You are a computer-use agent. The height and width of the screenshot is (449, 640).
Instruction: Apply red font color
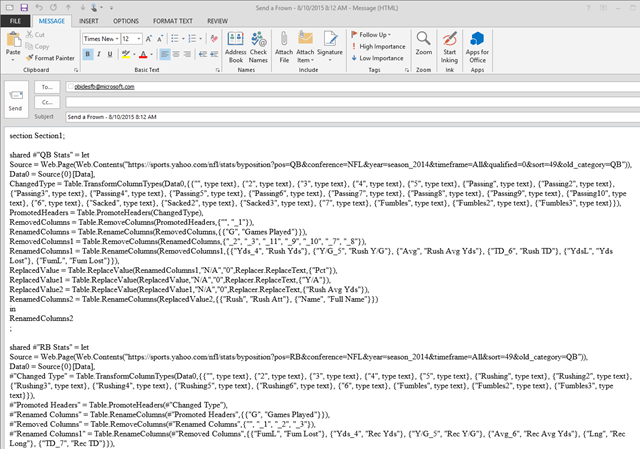pos(143,54)
